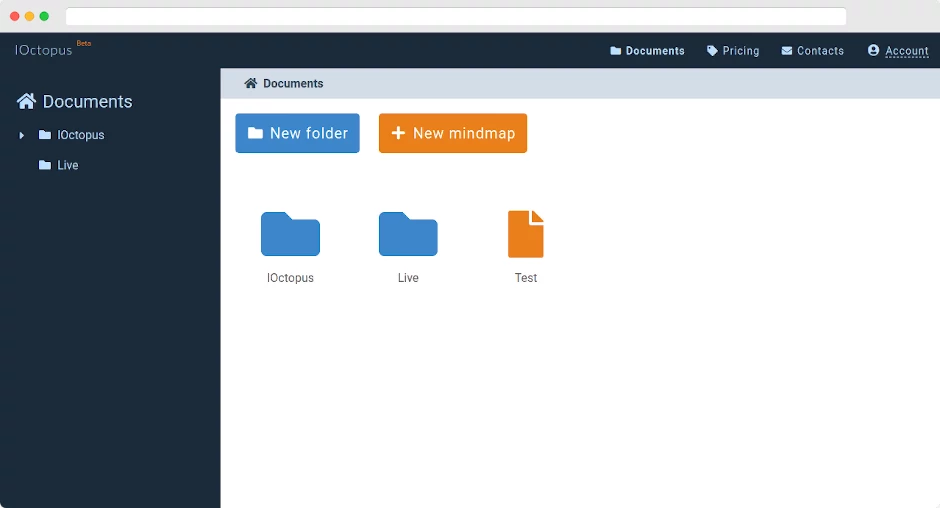The width and height of the screenshot is (940, 508).
Task: Click the red close window button
Action: tap(15, 16)
